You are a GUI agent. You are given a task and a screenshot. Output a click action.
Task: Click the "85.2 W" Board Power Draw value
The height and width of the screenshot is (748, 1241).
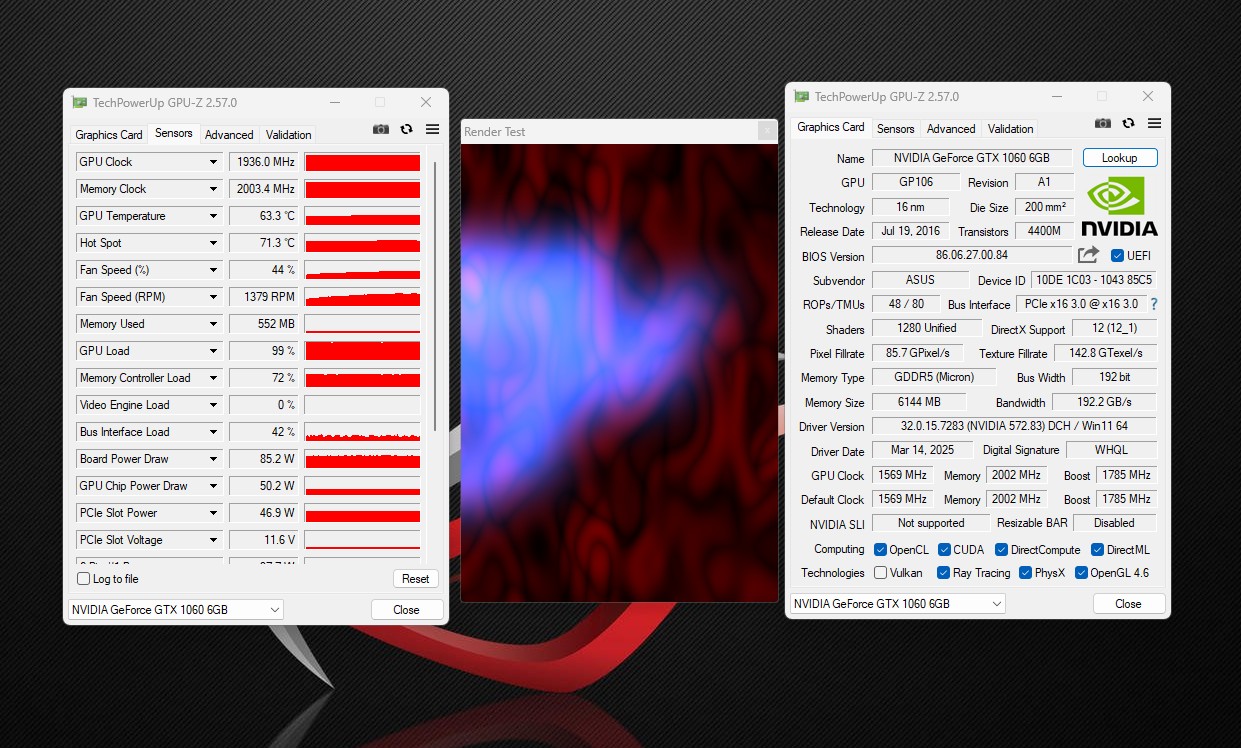264,459
